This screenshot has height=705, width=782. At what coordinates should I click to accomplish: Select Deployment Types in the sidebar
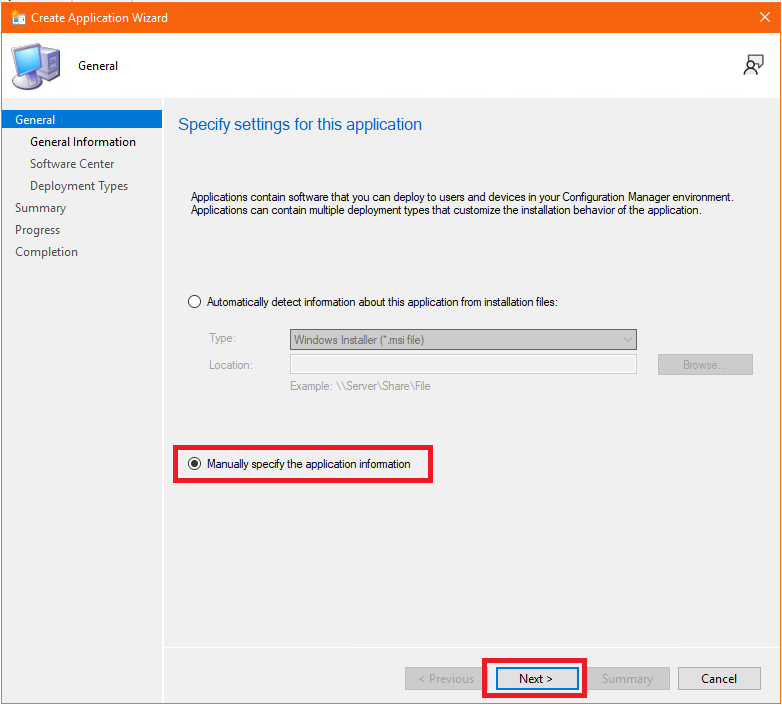(79, 186)
